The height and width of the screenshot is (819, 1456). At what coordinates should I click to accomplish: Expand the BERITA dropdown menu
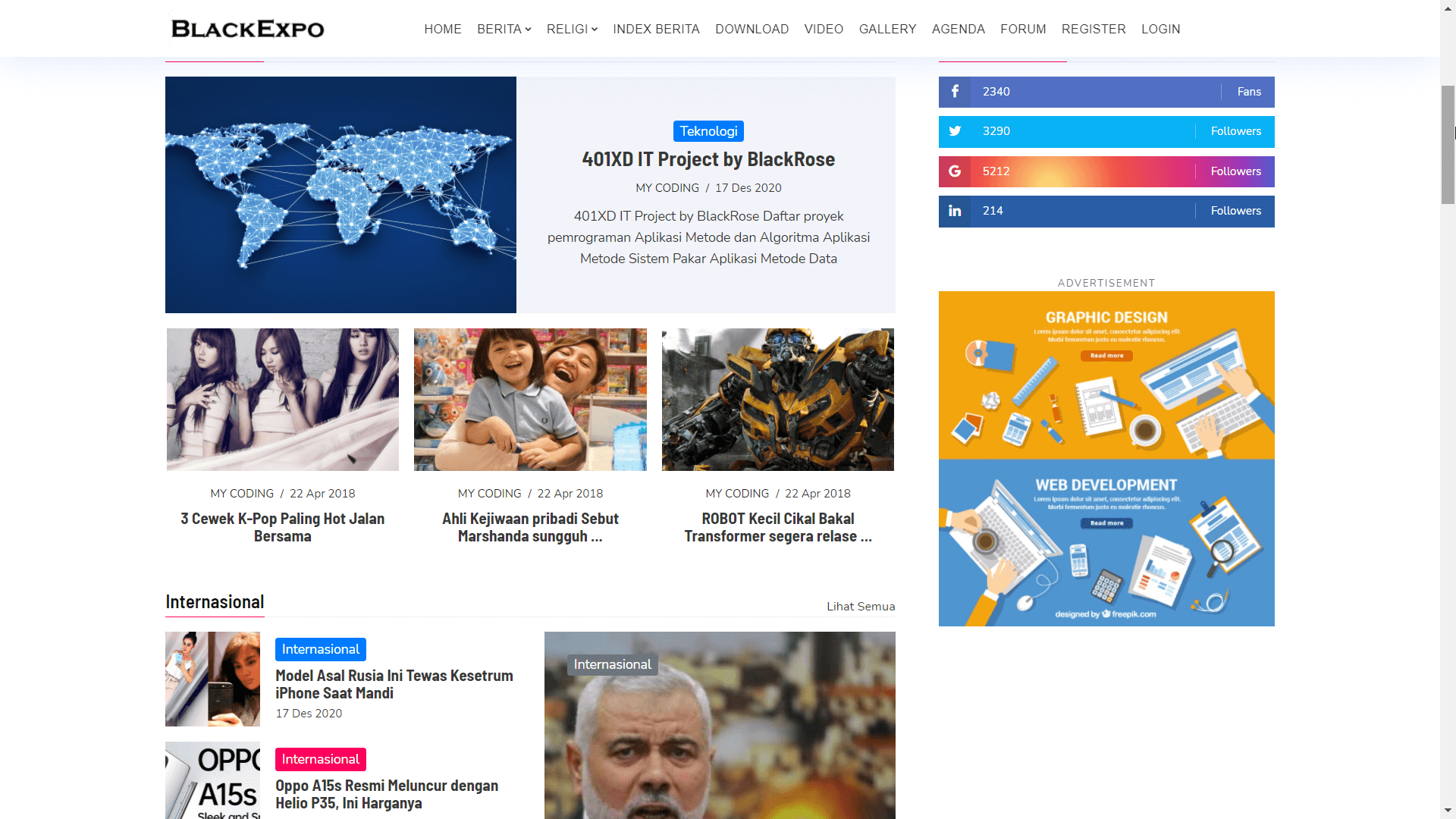[504, 29]
